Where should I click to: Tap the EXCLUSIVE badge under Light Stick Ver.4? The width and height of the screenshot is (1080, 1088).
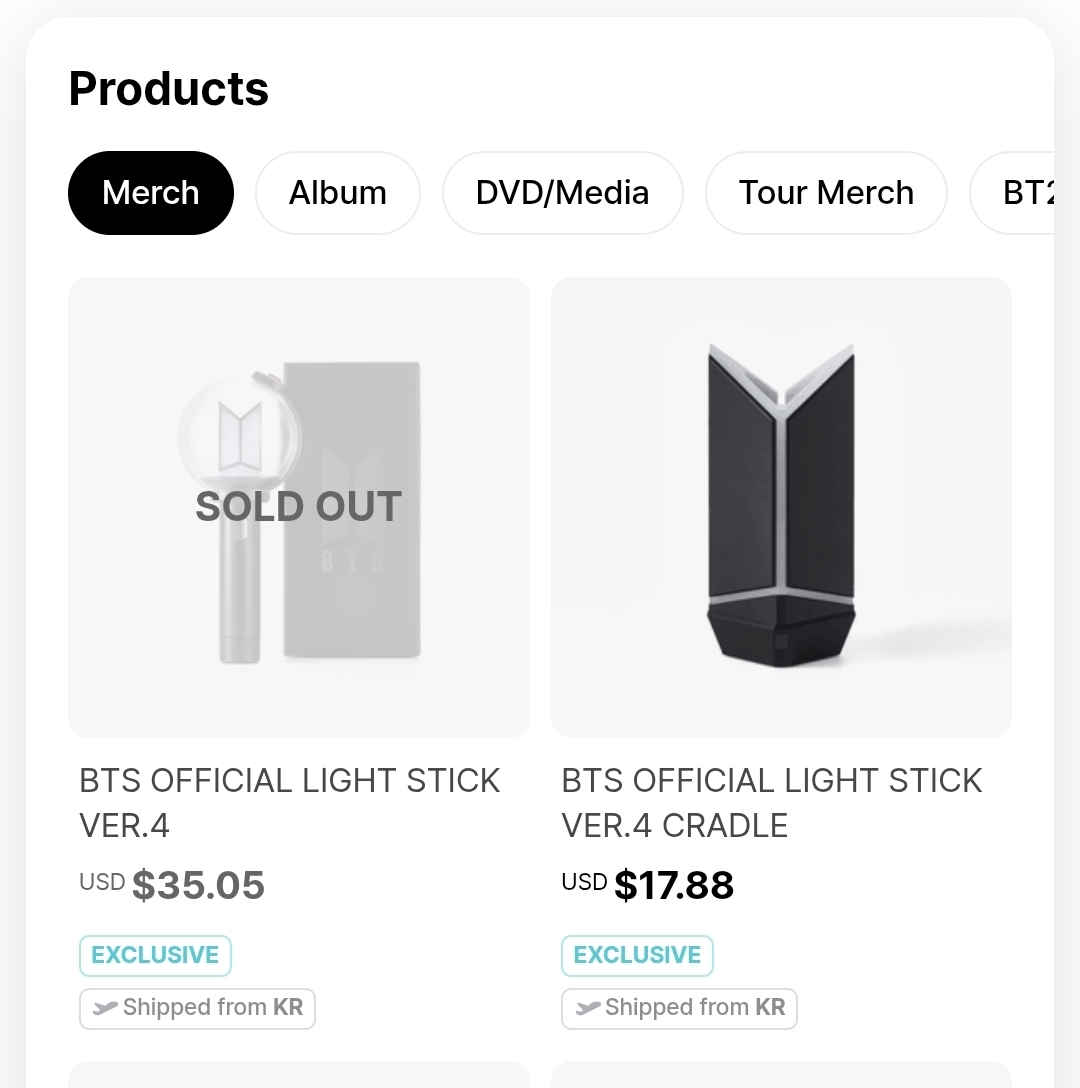[155, 955]
